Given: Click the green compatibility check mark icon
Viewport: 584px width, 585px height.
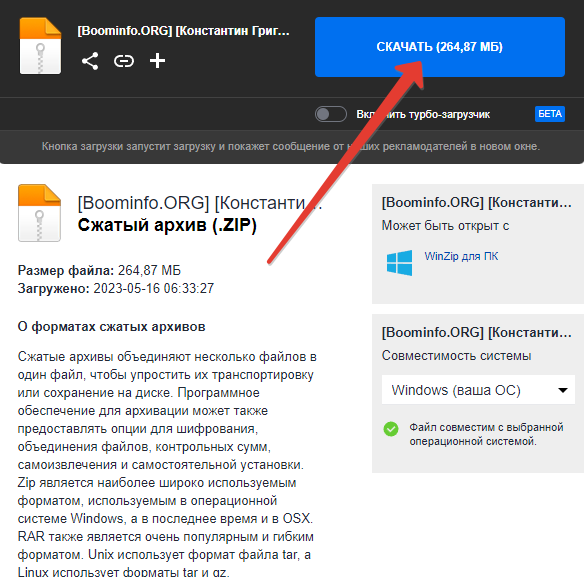Looking at the screenshot, I should (391, 429).
